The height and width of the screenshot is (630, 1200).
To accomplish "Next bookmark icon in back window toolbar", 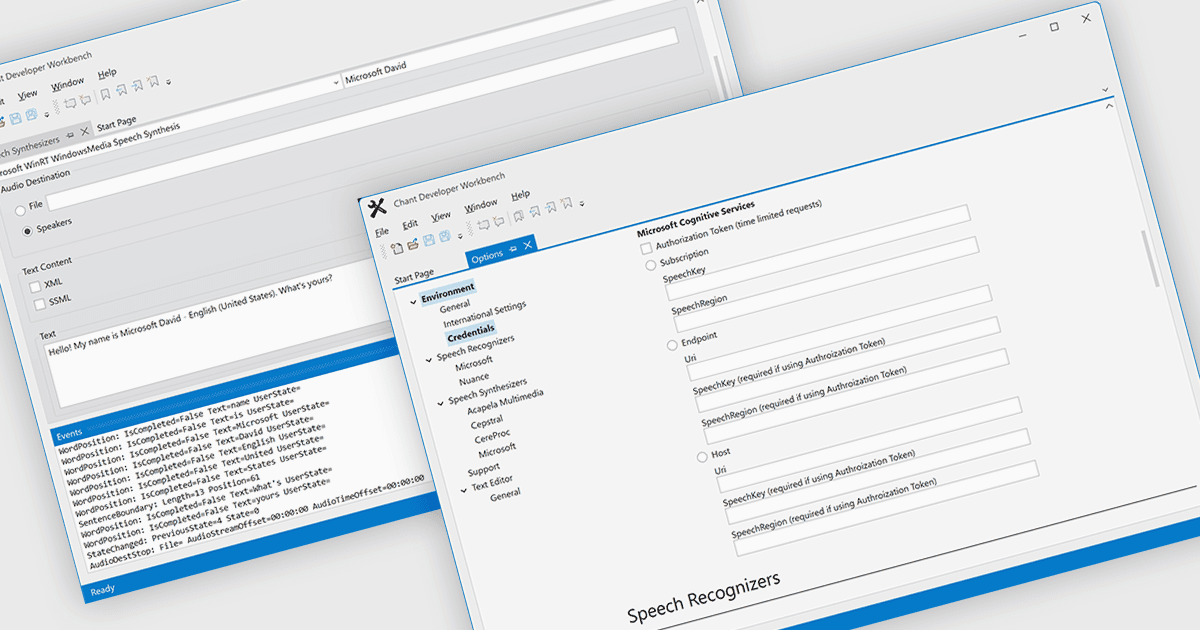I will click(x=137, y=87).
